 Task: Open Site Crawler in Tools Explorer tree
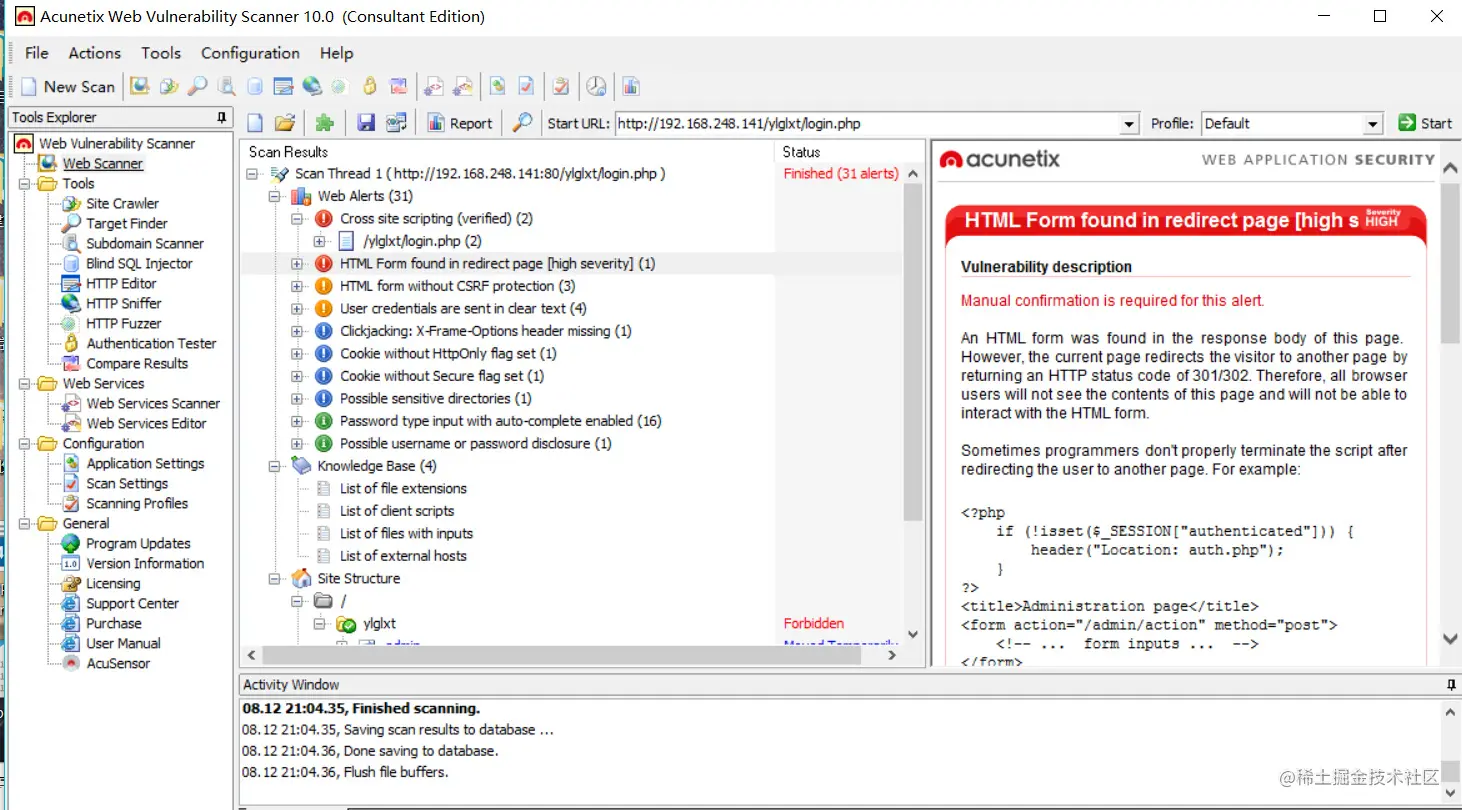tap(122, 203)
